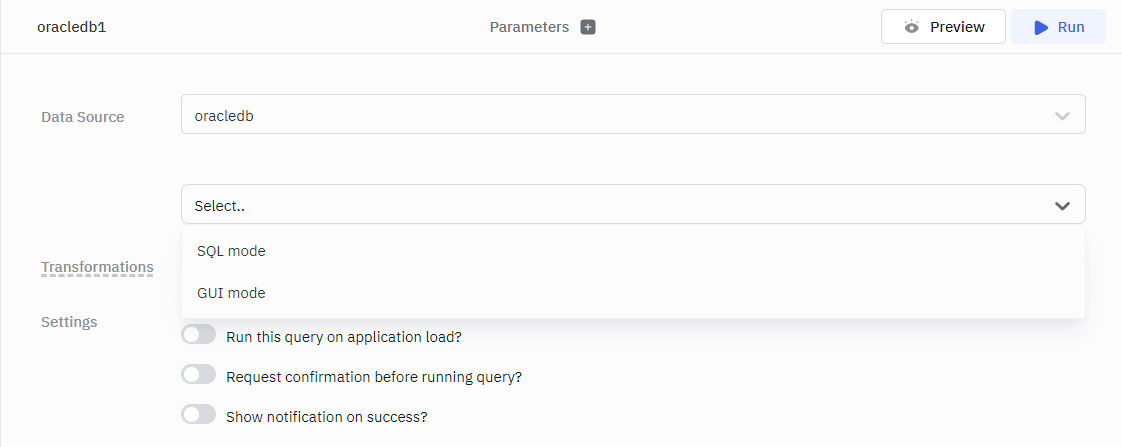
Task: Toggle 'Request confirmation before running query' switch
Action: (198, 375)
